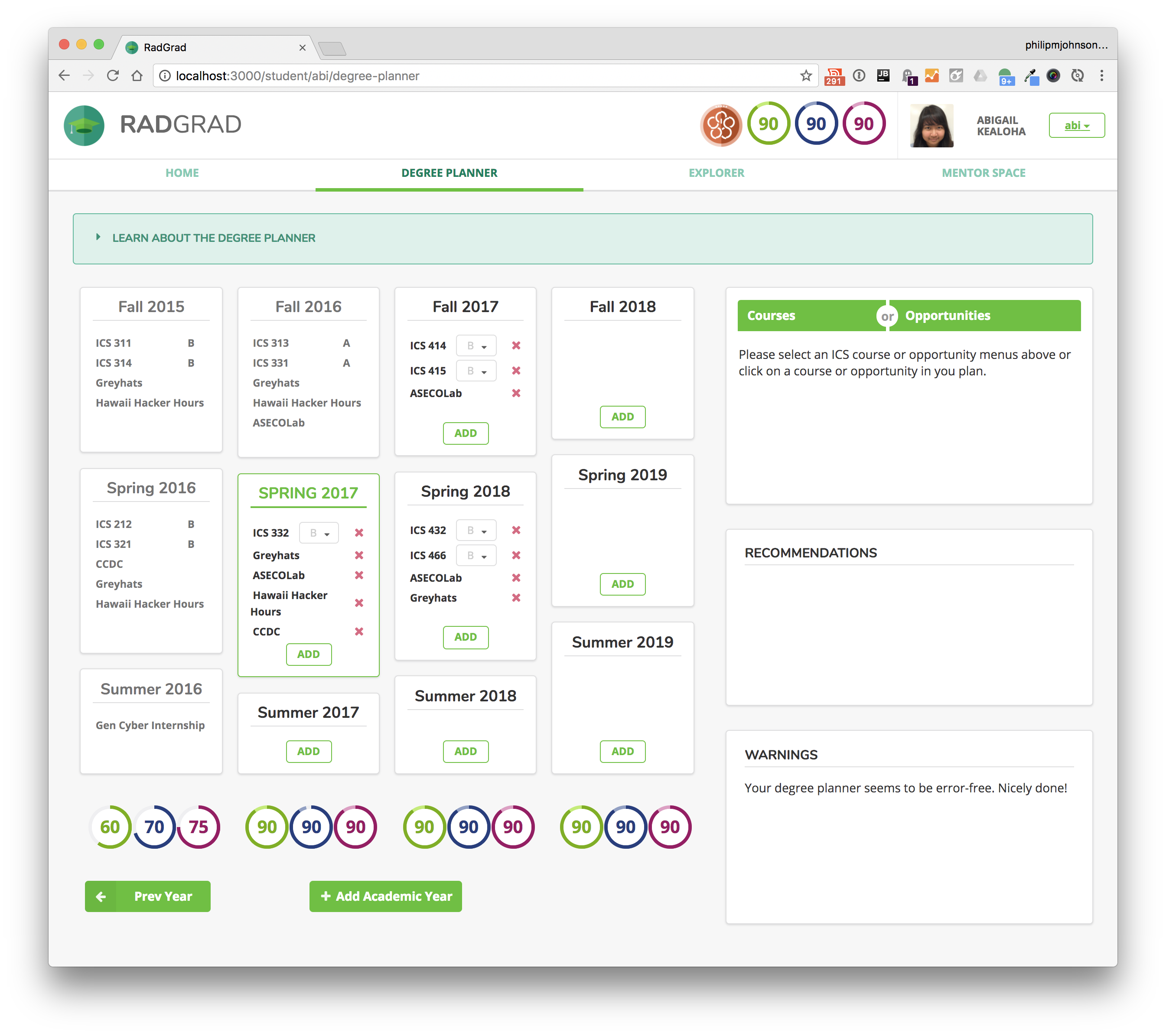The image size is (1166, 1036).
Task: Click the browser reload icon
Action: click(x=113, y=76)
